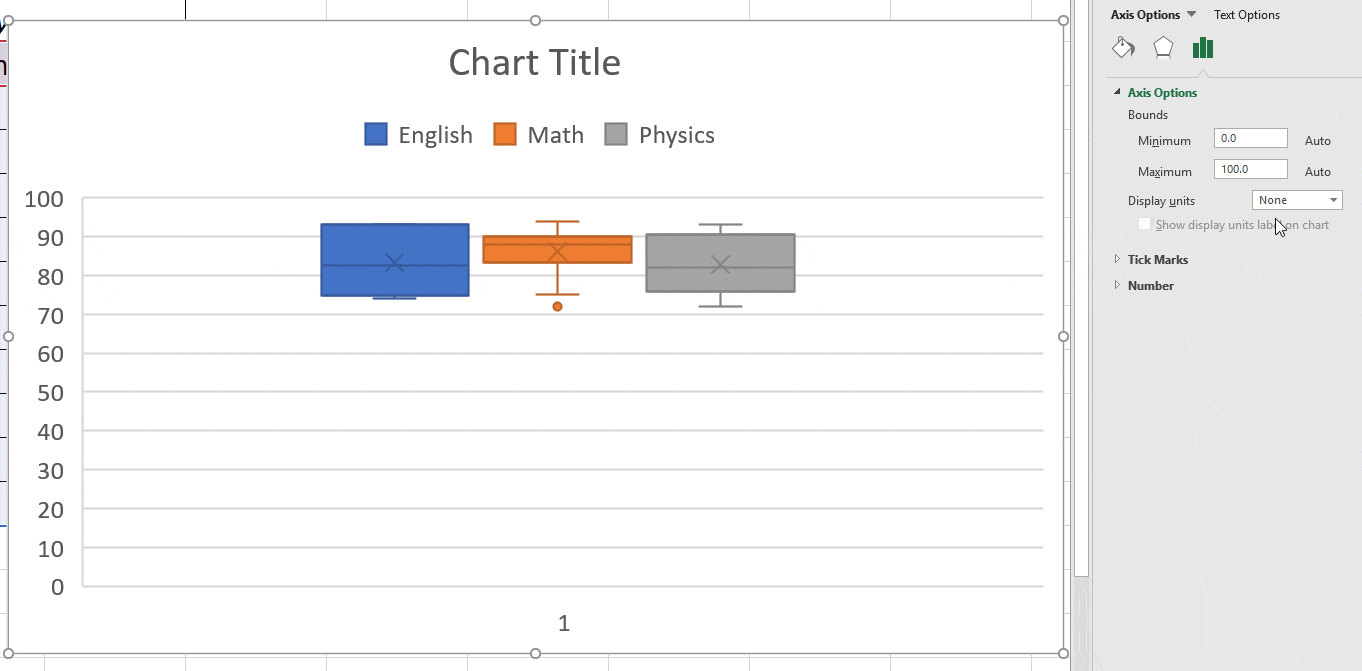Open the Axis Options dropdown arrow

(1191, 15)
